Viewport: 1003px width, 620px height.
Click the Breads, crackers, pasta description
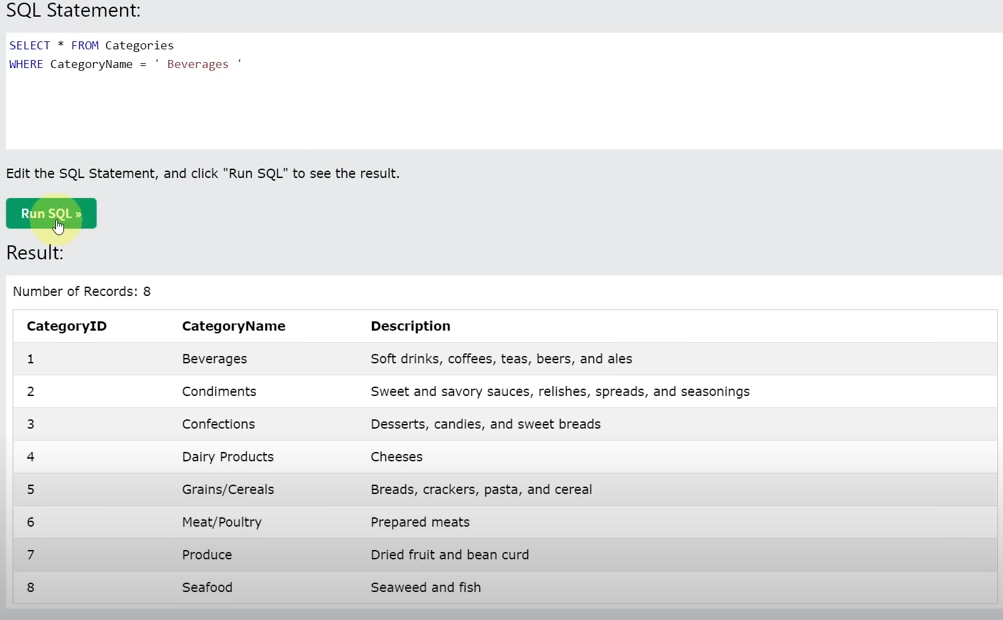(481, 489)
